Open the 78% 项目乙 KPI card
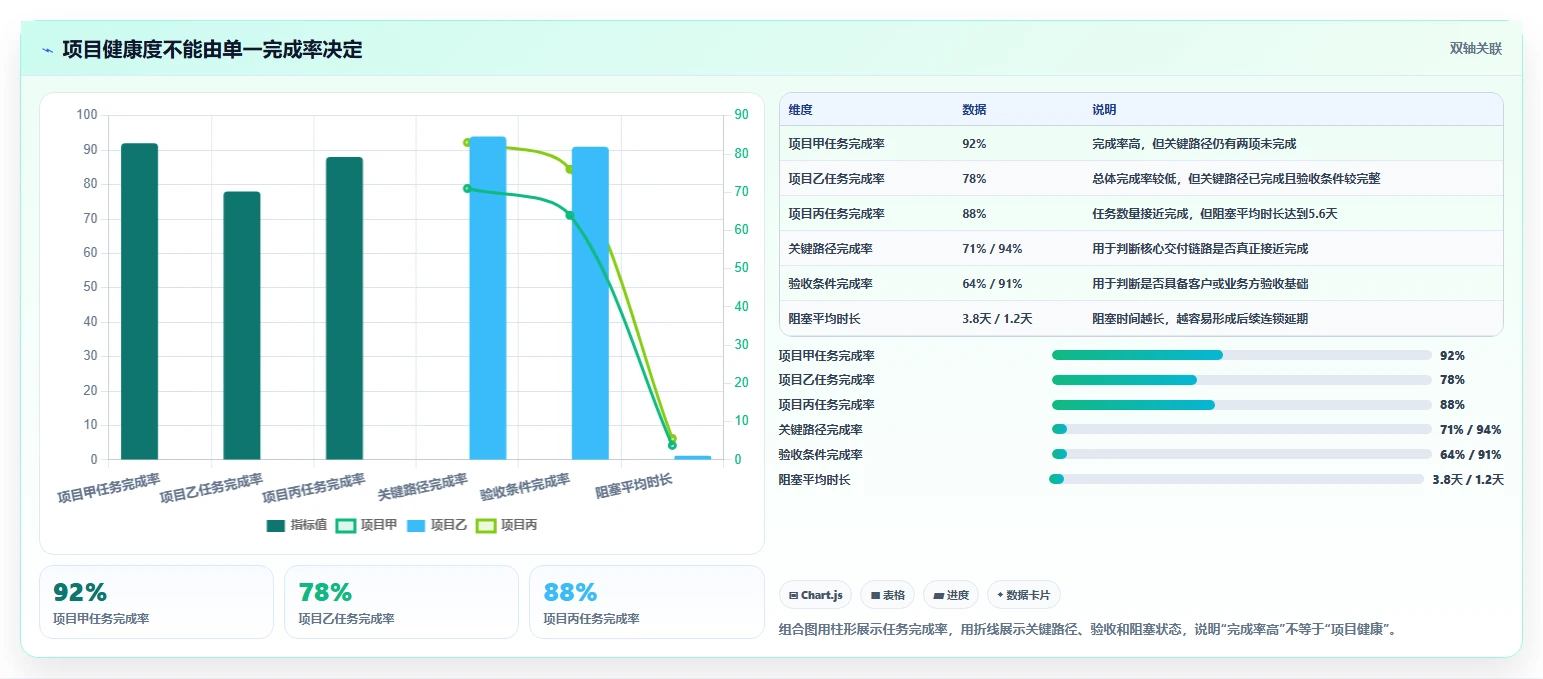This screenshot has height=679, width=1543. 401,602
